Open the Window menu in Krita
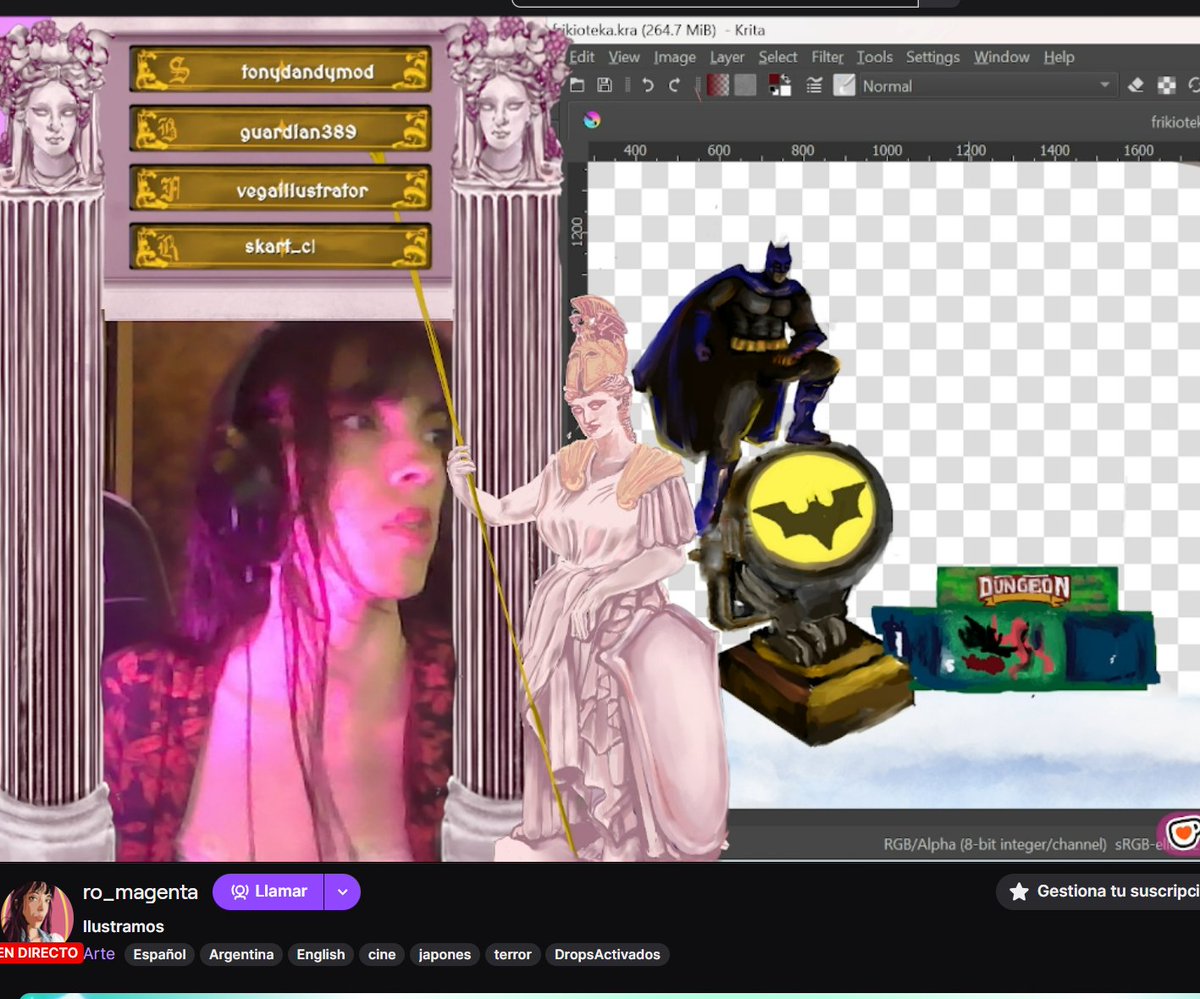Screen dimensions: 1200x999 [1002, 57]
